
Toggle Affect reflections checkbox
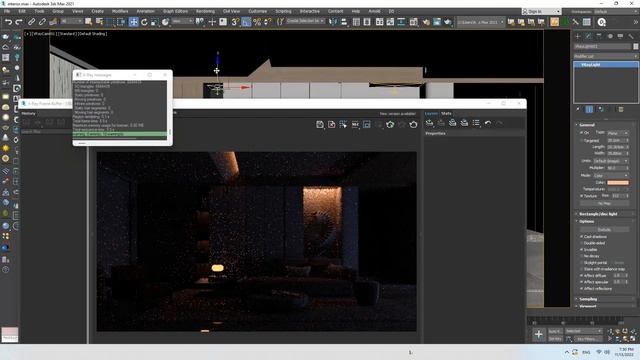click(x=581, y=289)
